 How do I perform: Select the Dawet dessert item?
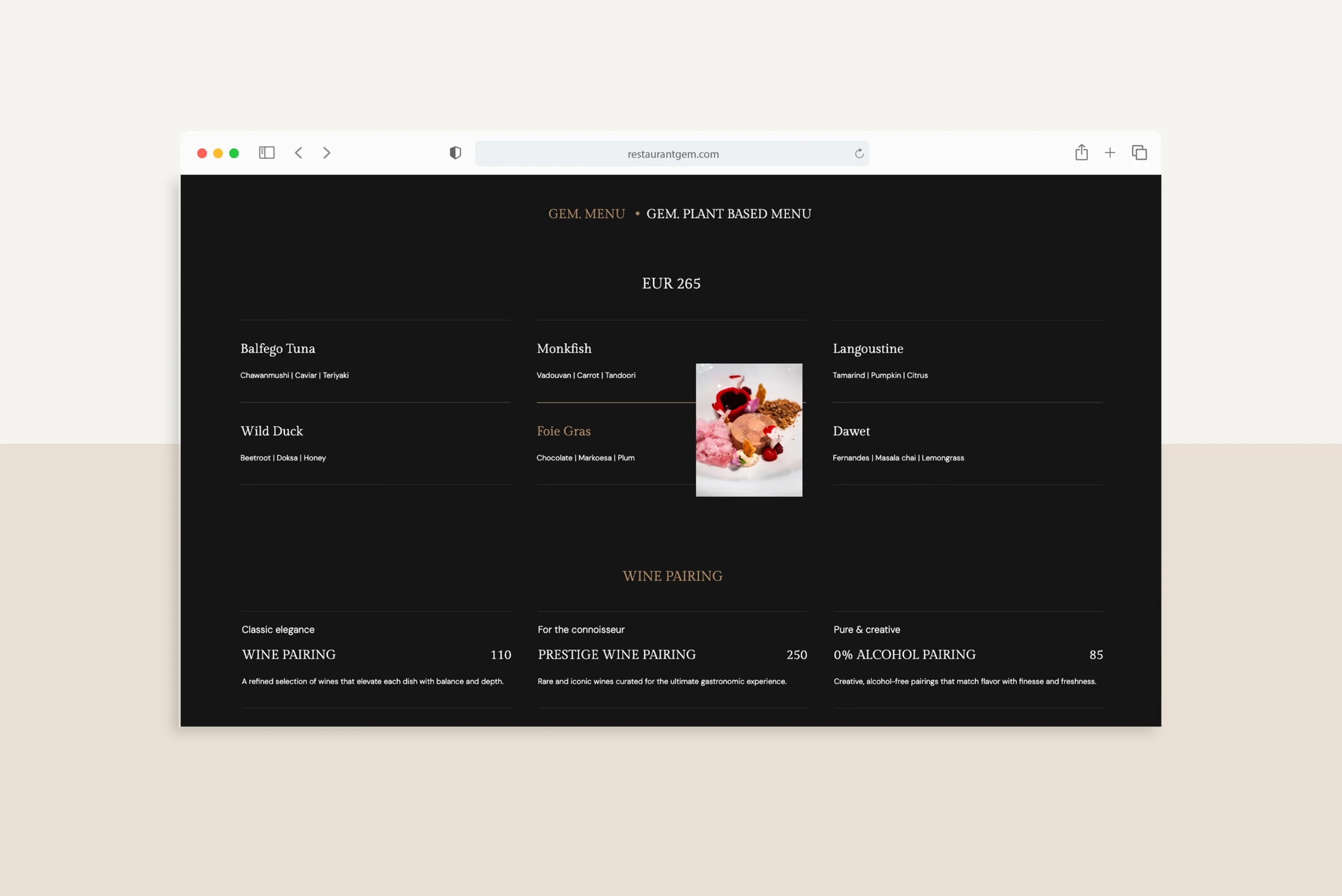coord(851,431)
